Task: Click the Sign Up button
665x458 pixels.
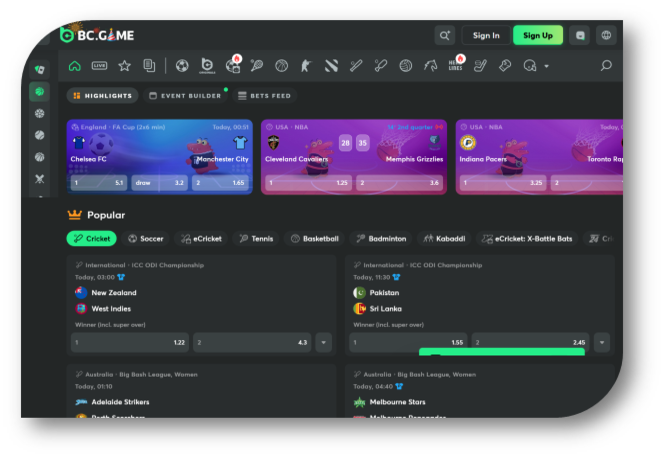Action: (537, 35)
